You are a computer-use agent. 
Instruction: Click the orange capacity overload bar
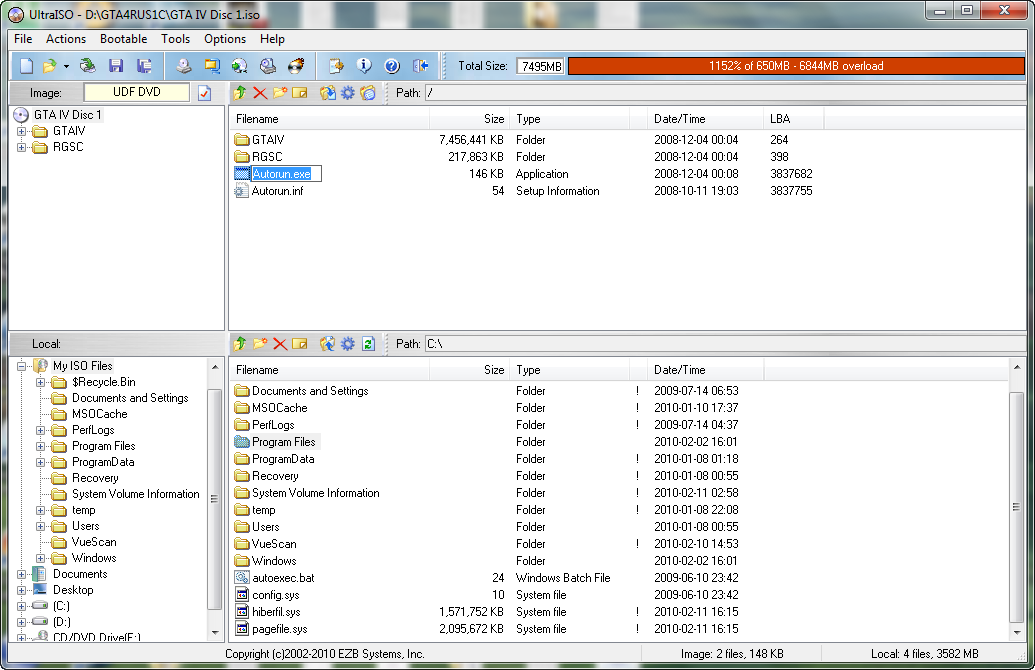(x=796, y=66)
